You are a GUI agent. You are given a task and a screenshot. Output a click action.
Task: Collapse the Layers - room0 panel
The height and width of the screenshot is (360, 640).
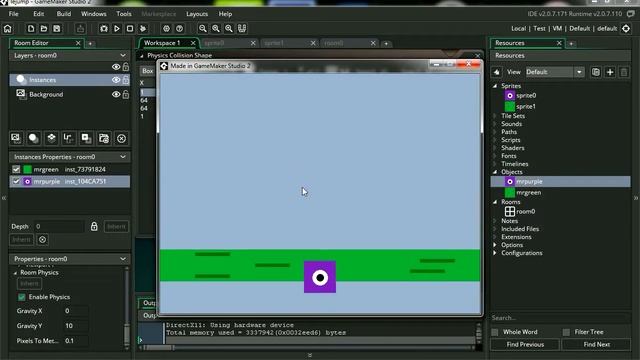pyautogui.click(x=123, y=55)
